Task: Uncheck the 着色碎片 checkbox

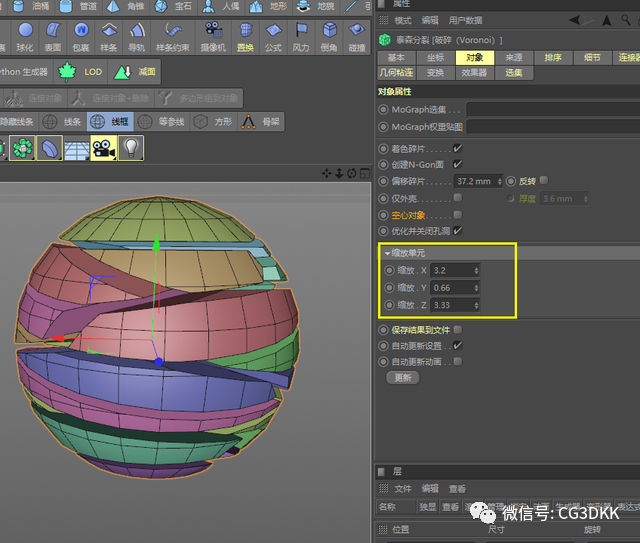Action: pos(458,148)
